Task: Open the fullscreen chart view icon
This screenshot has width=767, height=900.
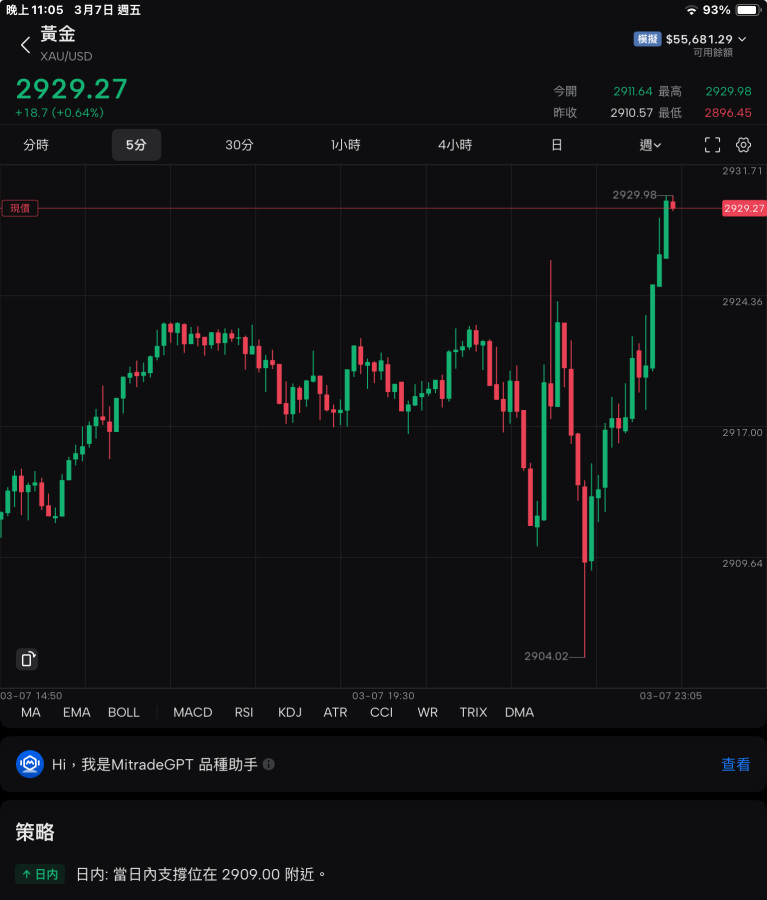Action: pyautogui.click(x=712, y=145)
